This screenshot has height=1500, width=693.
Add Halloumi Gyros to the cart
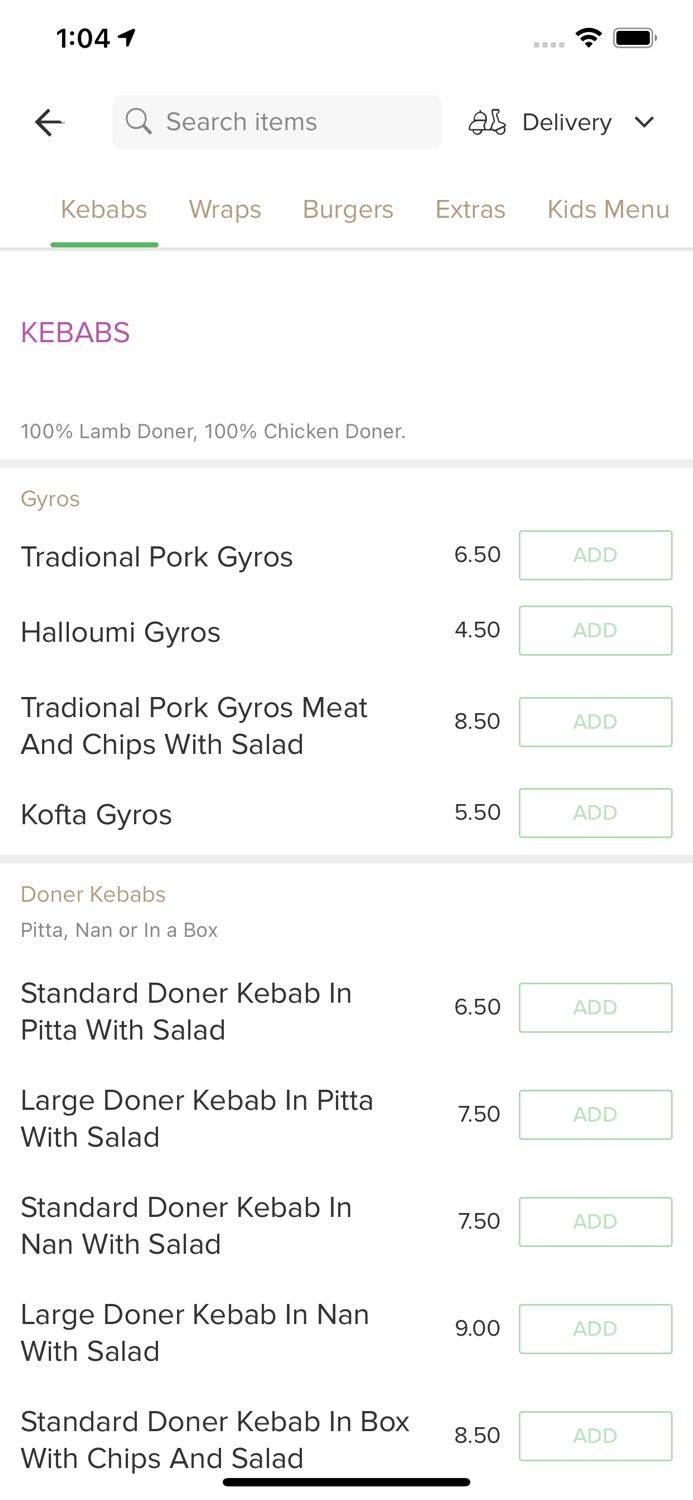pos(595,630)
